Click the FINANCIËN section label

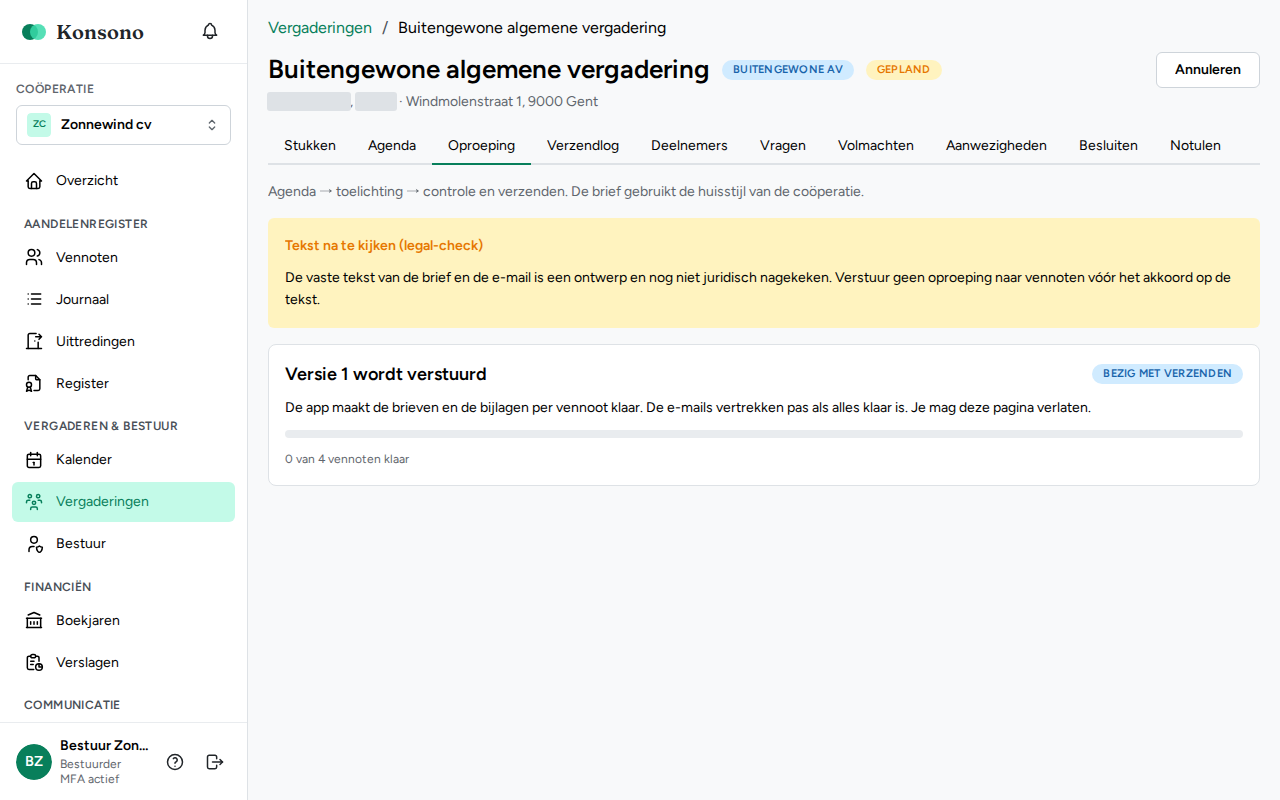tap(58, 587)
